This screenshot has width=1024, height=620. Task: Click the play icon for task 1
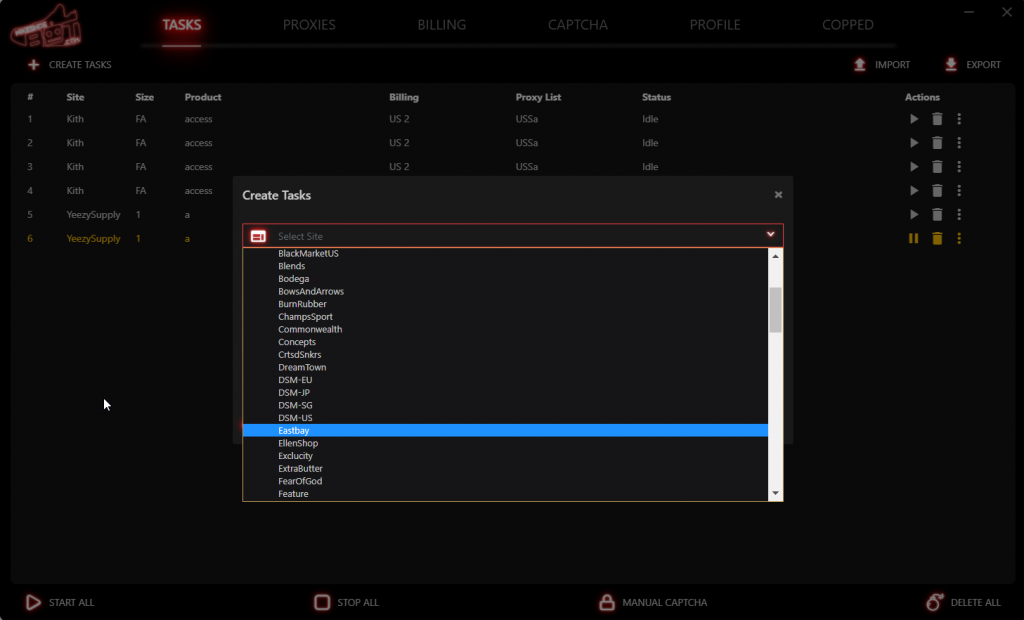(913, 119)
